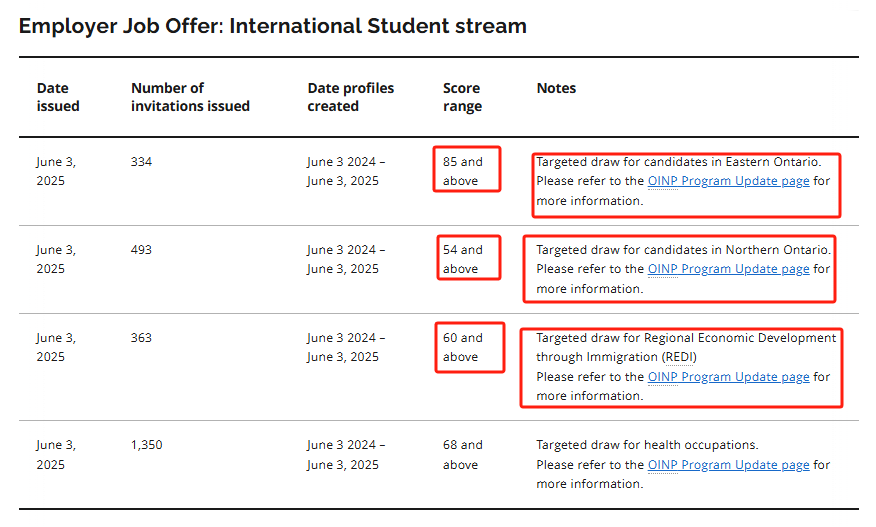Open OINP Program Update page link in REDI row
Viewport: 876px width, 527px height.
728,377
